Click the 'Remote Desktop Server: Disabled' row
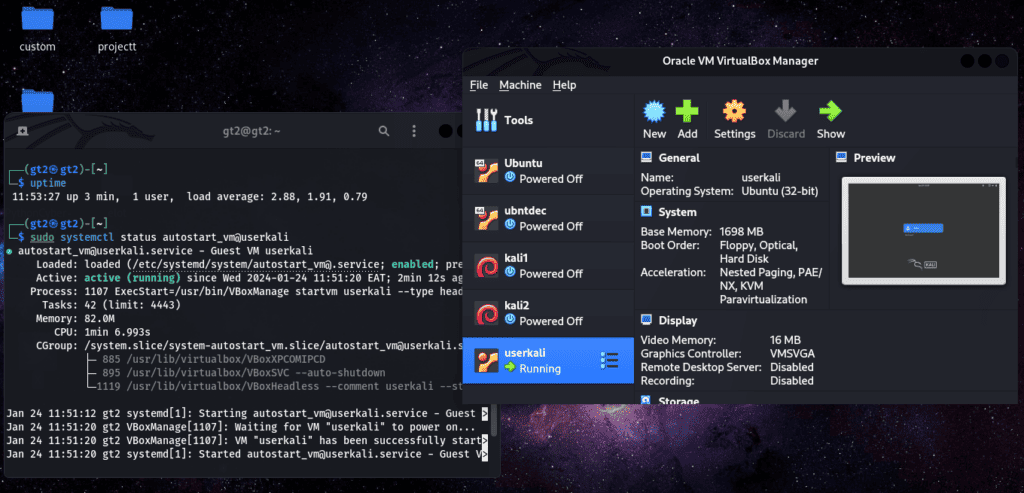This screenshot has height=493, width=1024. [x=727, y=367]
